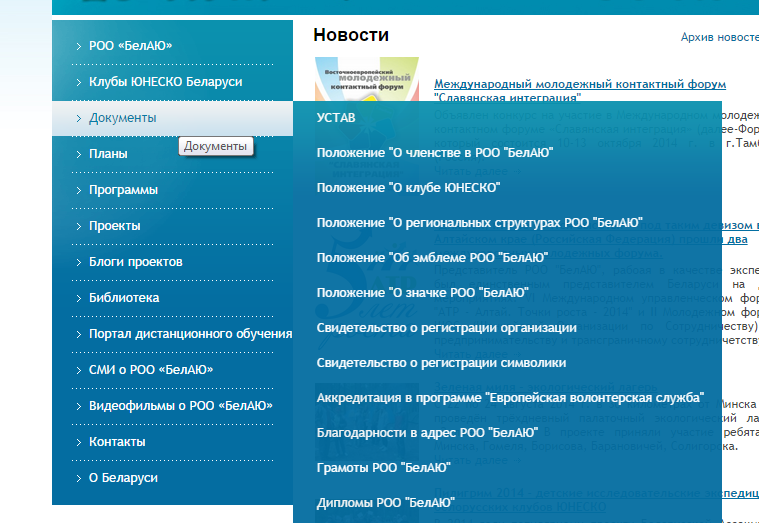759x523 pixels.
Task: Choose Положение "Об эмблеме РОО "БелАЮ"
Action: pos(432,258)
